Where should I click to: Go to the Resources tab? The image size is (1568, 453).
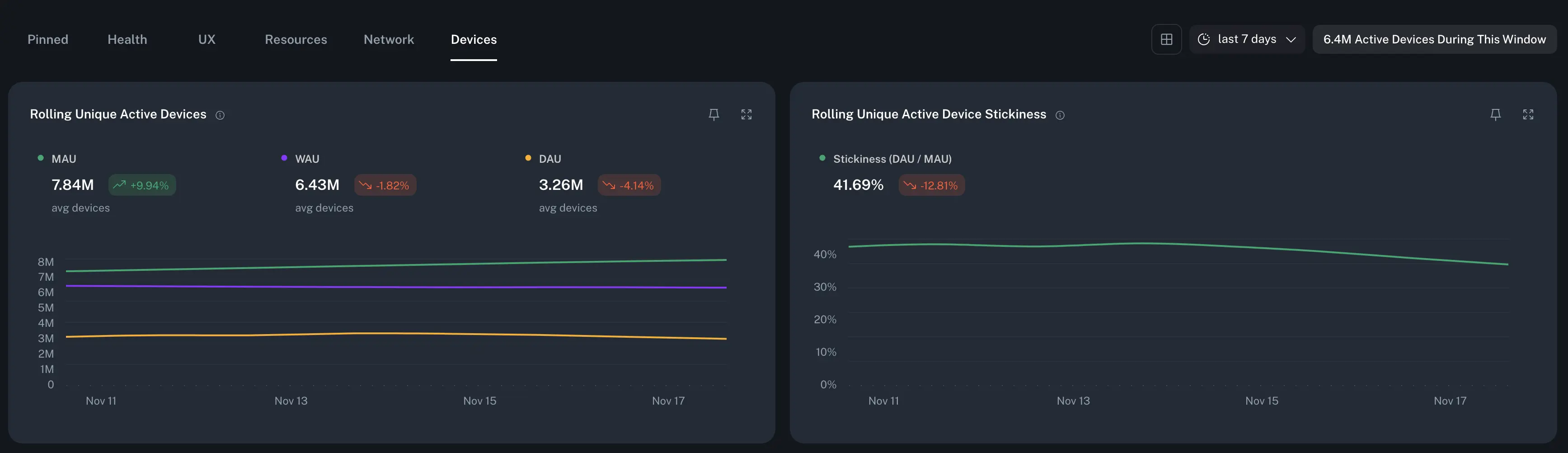click(296, 40)
